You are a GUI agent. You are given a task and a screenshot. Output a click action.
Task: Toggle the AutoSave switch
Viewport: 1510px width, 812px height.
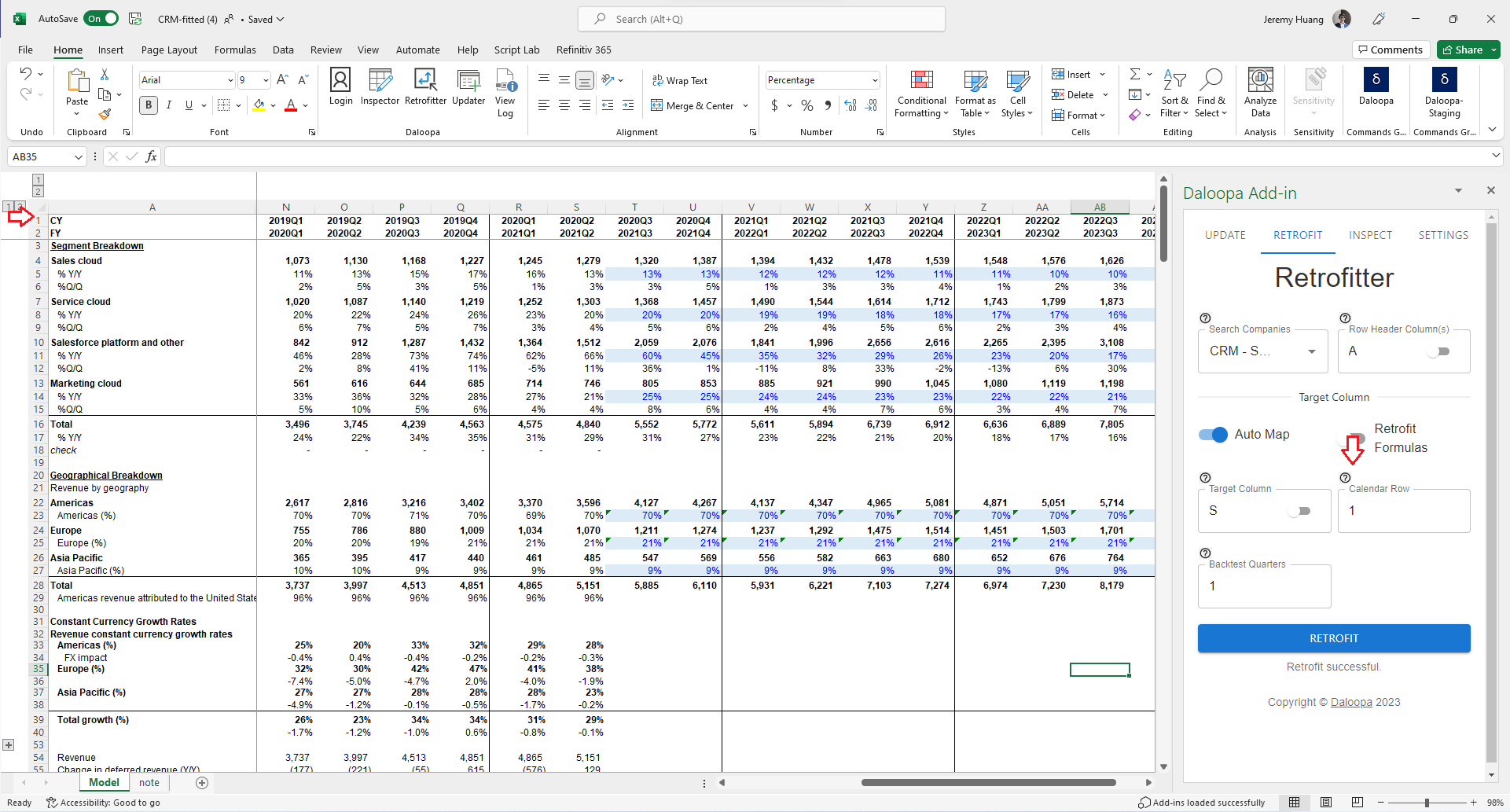101,19
